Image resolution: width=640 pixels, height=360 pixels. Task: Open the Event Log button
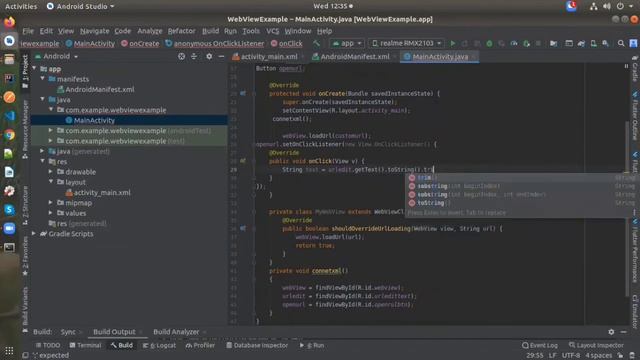[540, 345]
